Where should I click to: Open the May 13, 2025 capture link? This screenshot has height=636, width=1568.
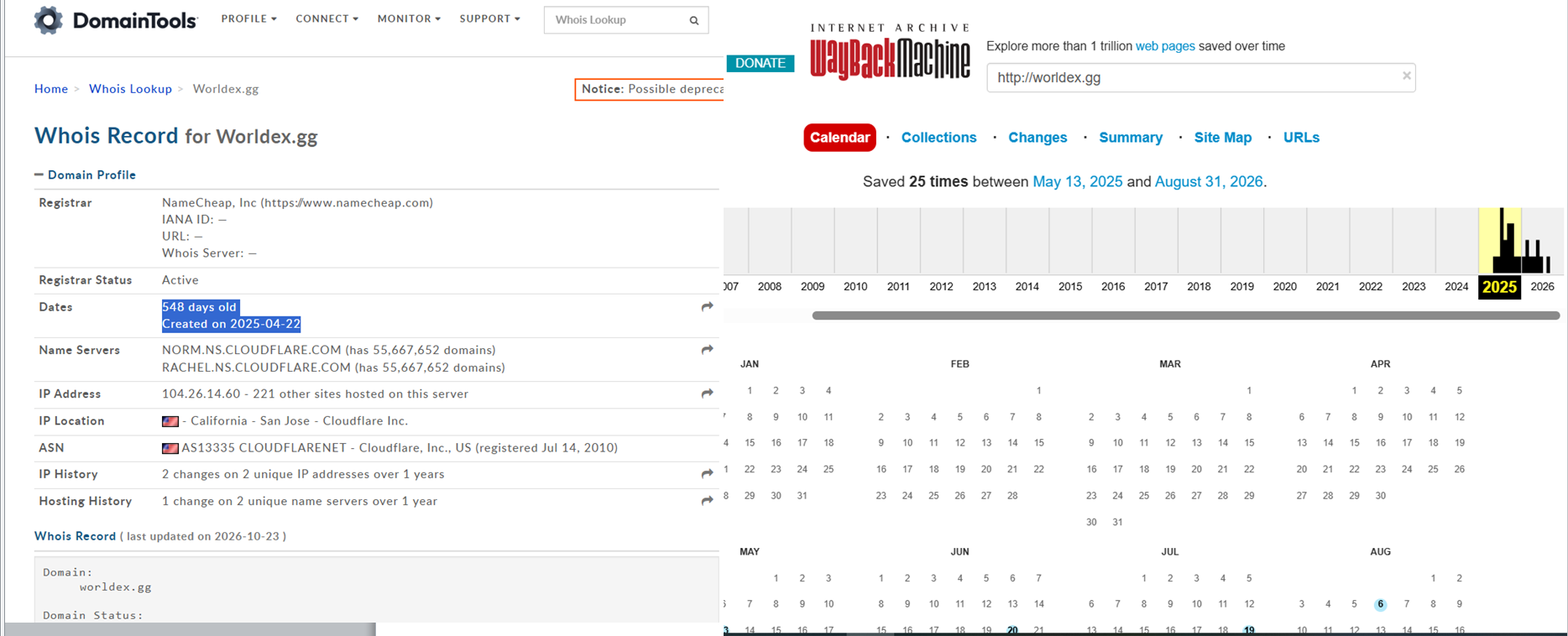pyautogui.click(x=1077, y=181)
